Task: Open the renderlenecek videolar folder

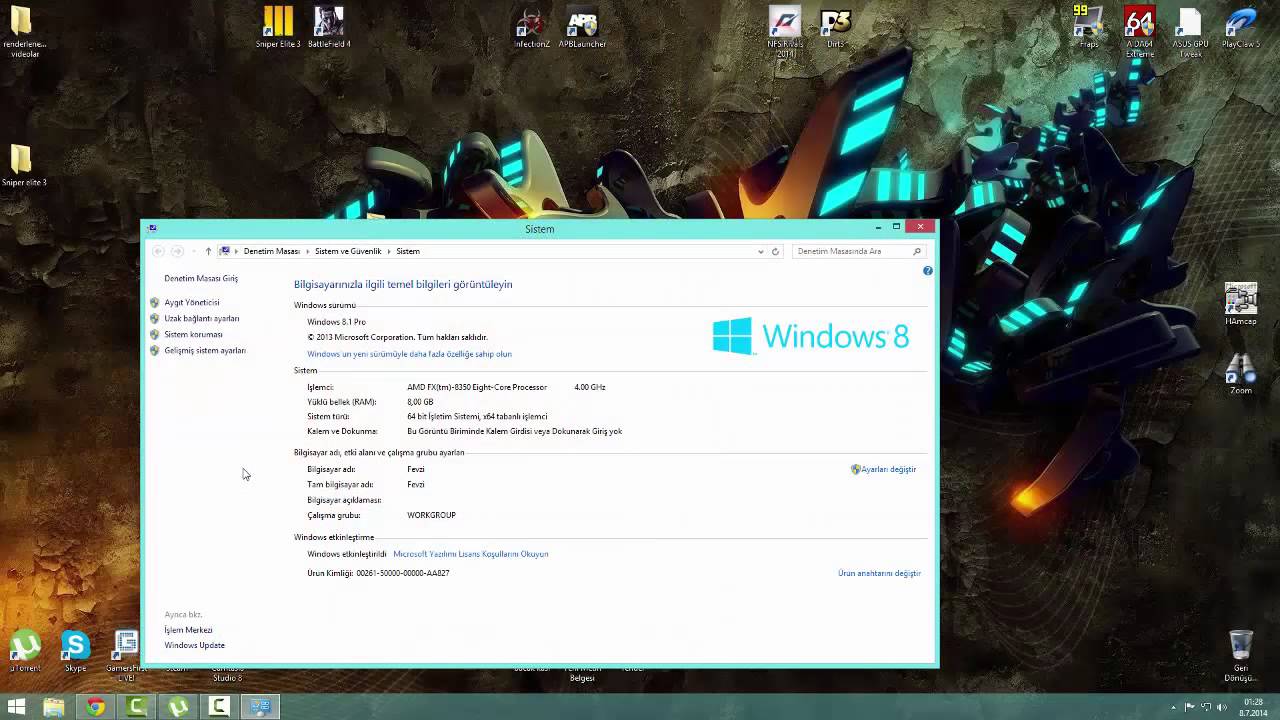Action: [x=22, y=31]
